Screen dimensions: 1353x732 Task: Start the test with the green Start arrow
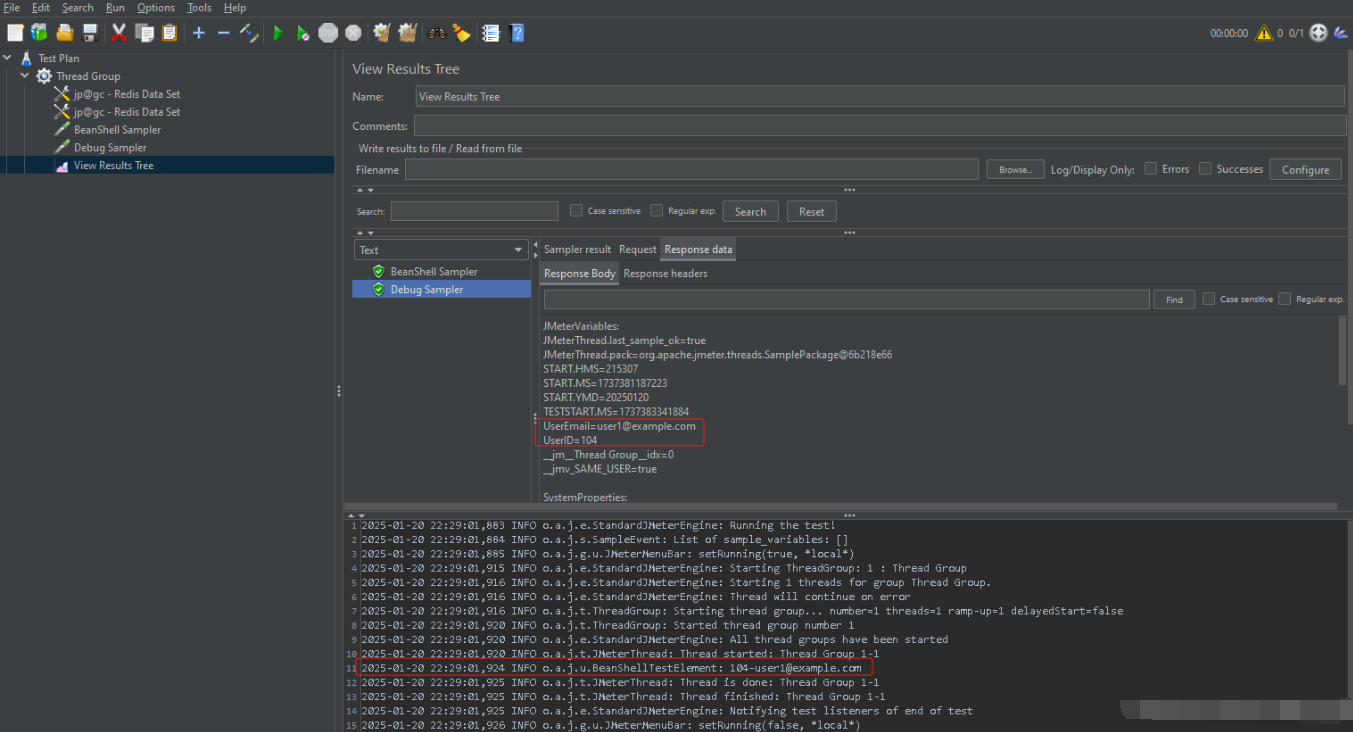pyautogui.click(x=278, y=32)
